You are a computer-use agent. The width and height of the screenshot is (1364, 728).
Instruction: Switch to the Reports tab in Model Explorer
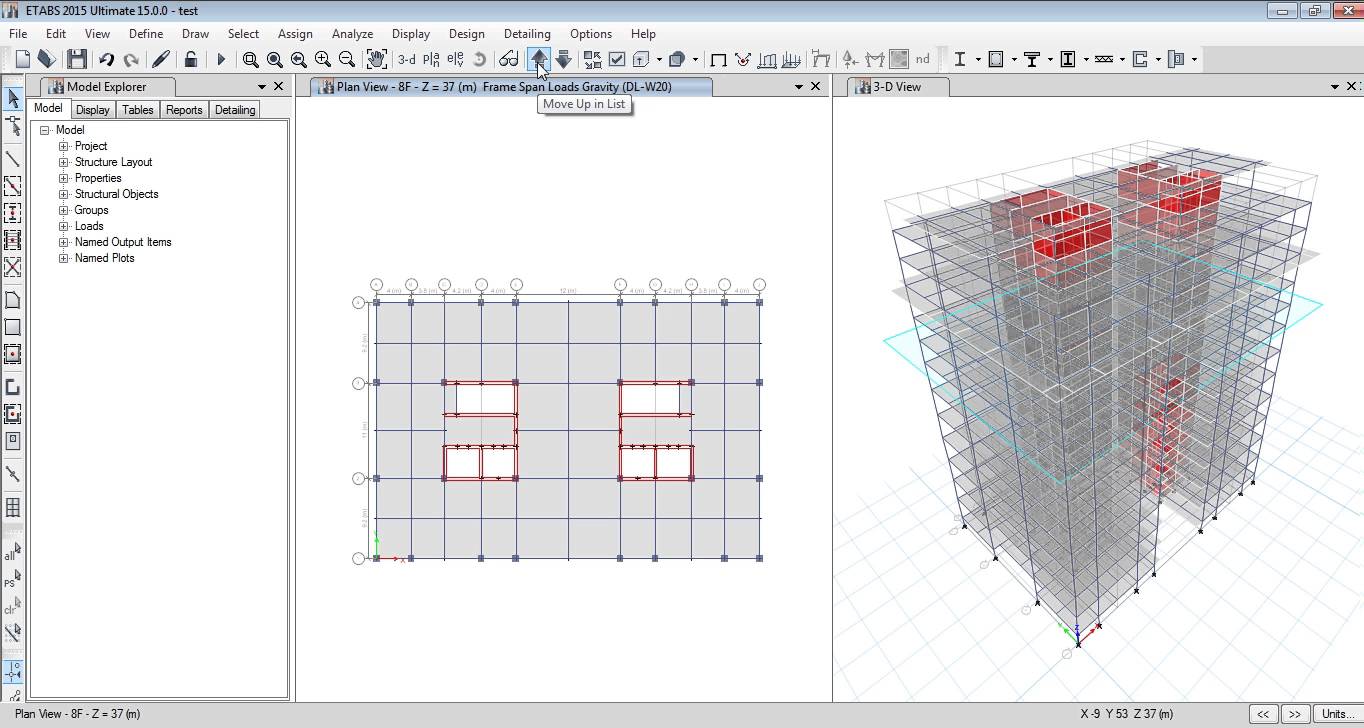(x=184, y=110)
